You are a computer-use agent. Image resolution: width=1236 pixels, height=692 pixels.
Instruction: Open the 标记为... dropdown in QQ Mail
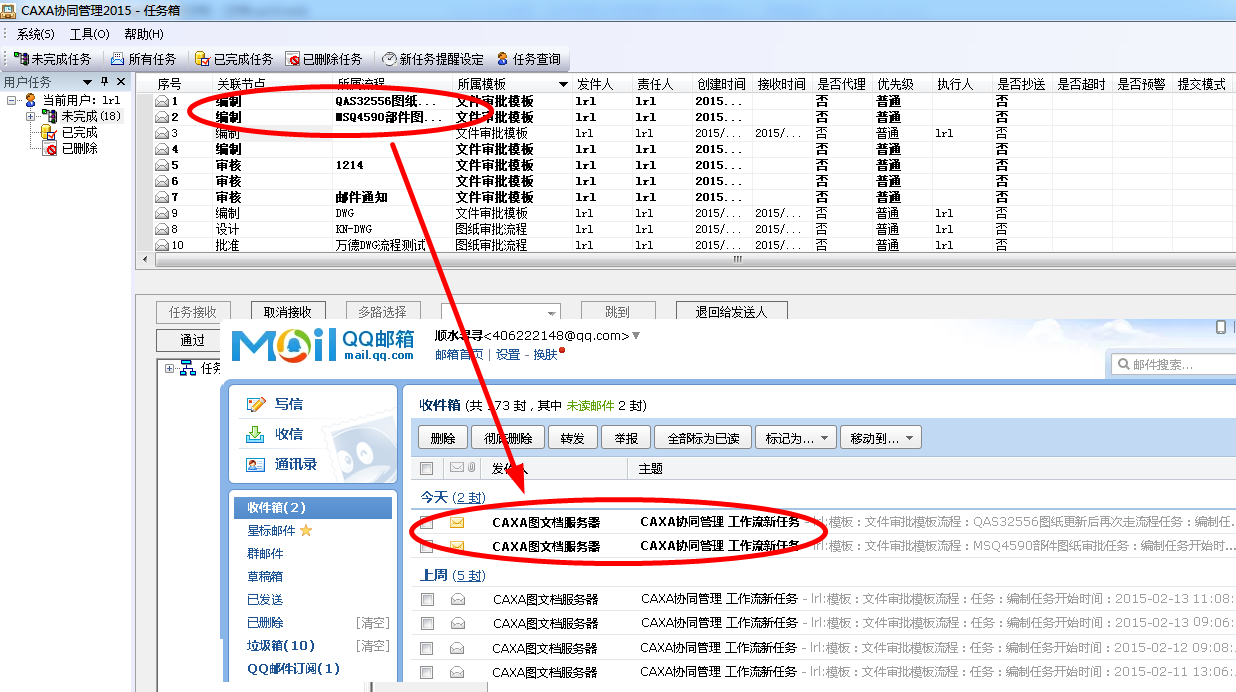[798, 438]
